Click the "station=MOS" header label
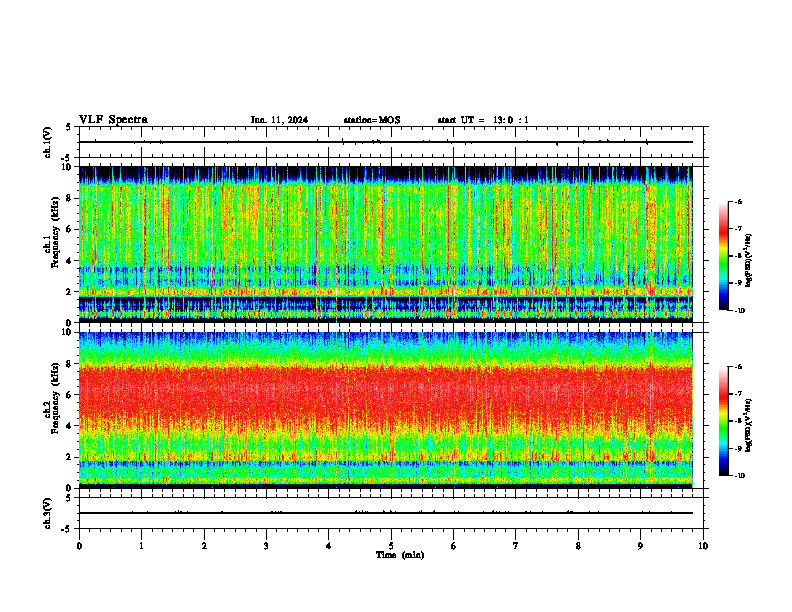This screenshot has height=612, width=792. pos(372,120)
